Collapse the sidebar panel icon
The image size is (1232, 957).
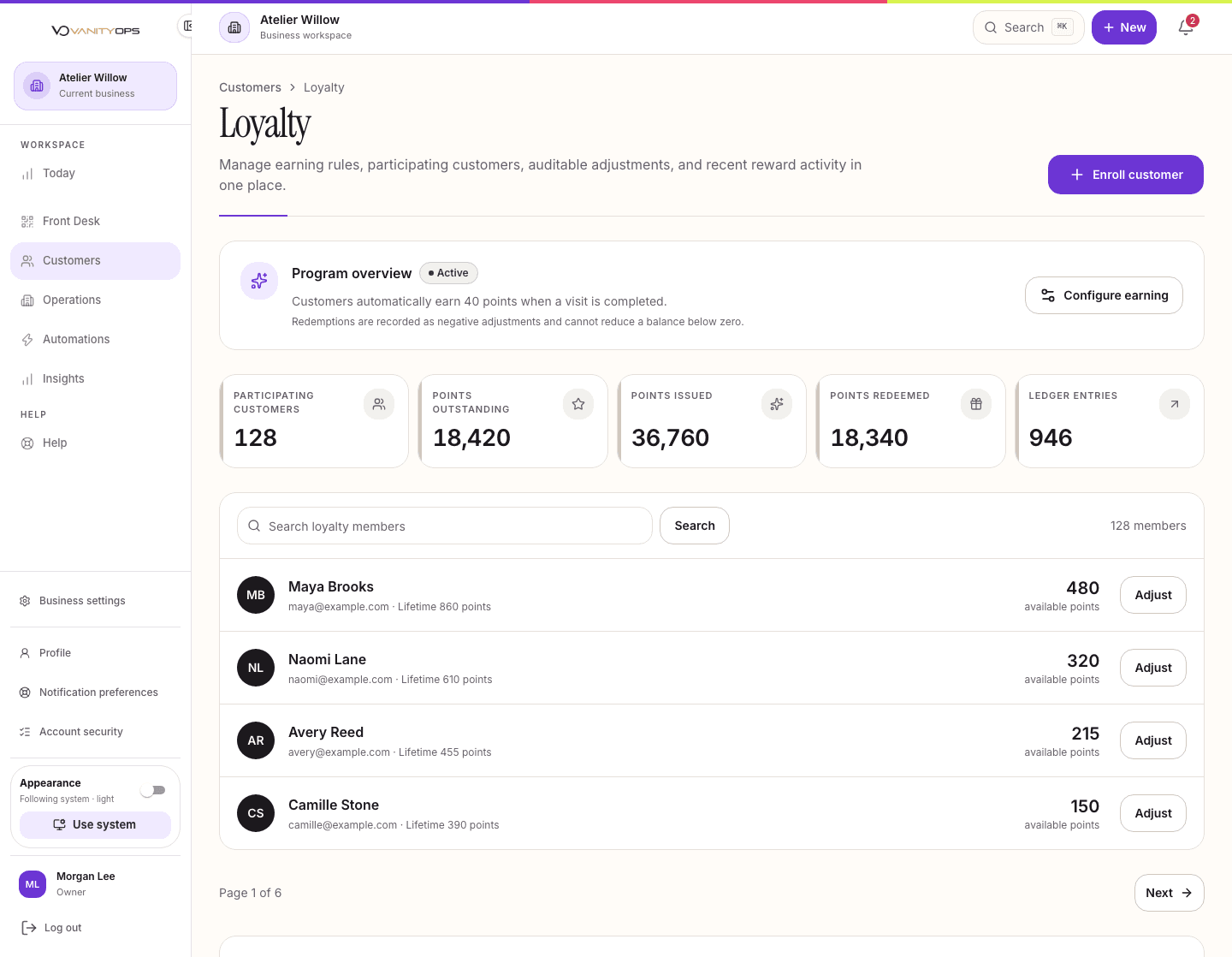tap(186, 26)
